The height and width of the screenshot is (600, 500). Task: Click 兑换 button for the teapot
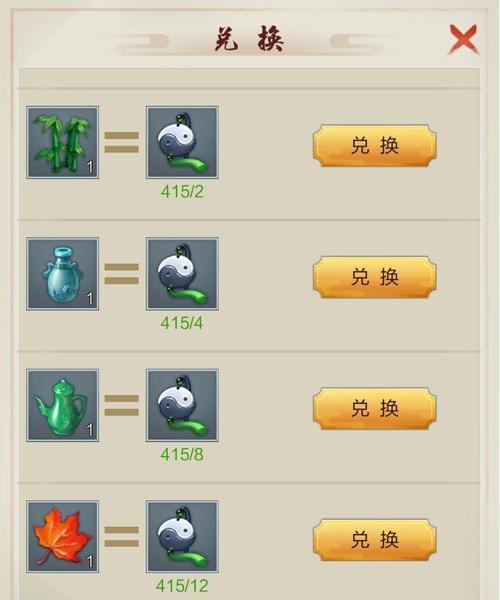coord(375,408)
